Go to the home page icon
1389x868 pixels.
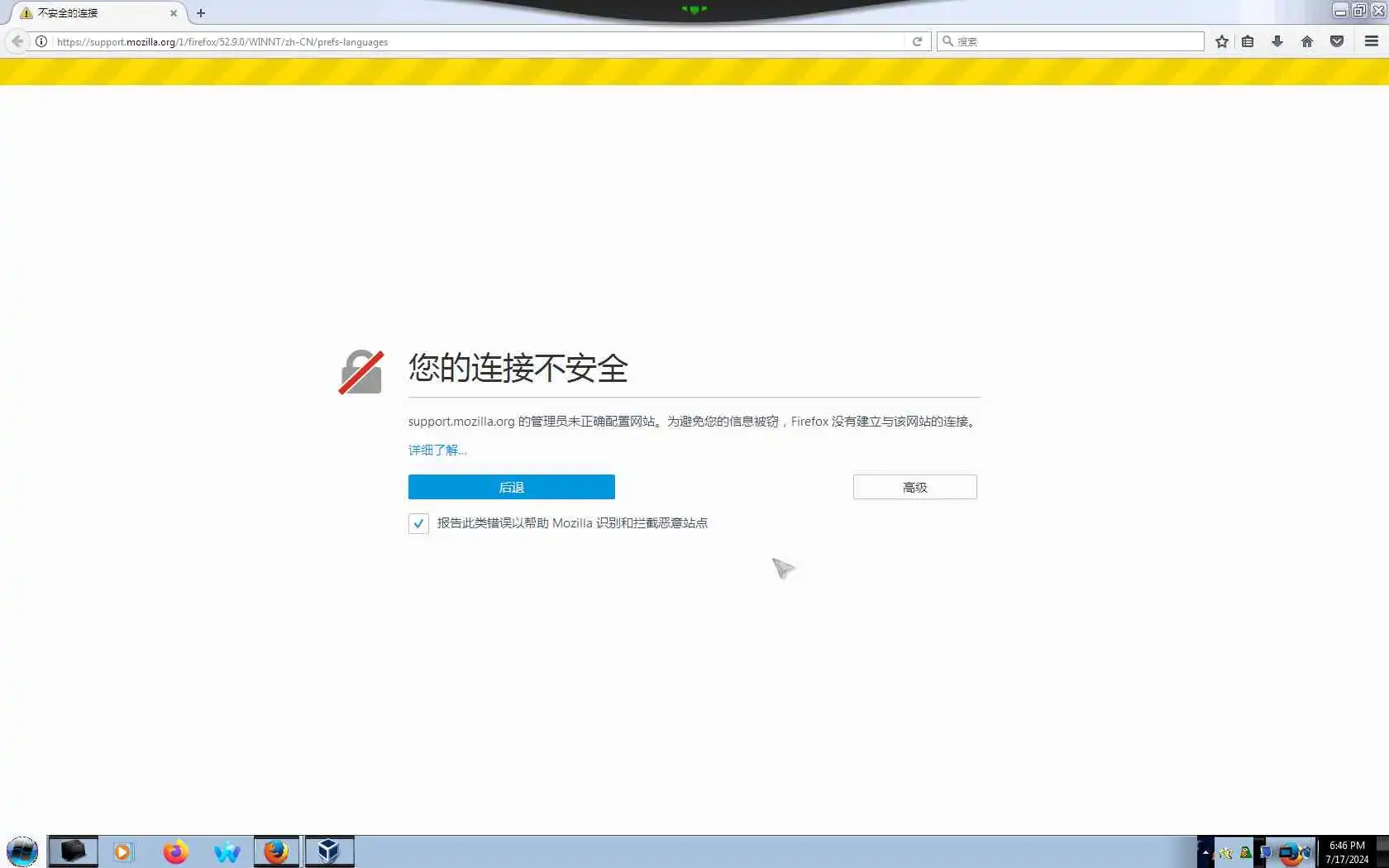coord(1307,41)
